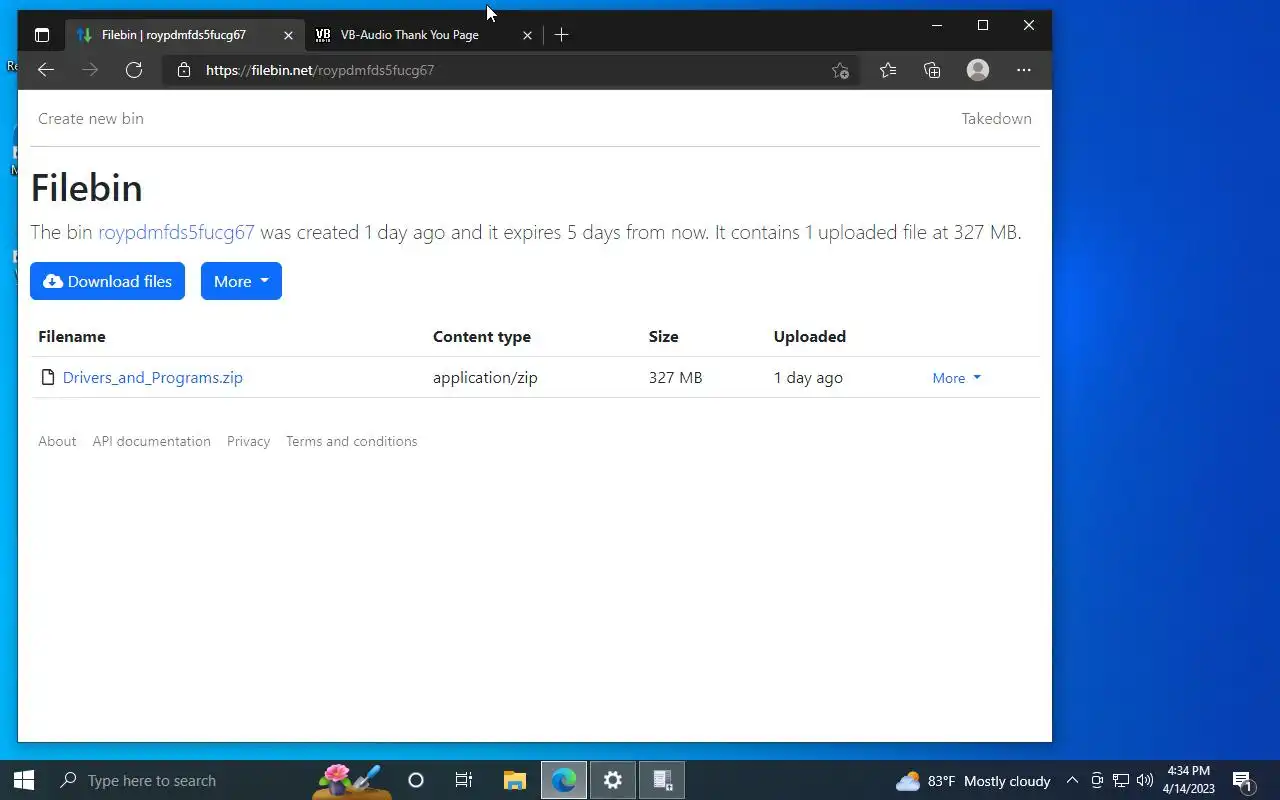Image resolution: width=1280 pixels, height=800 pixels.
Task: Switch to VB-Audio Thank You Page tab
Action: [410, 35]
